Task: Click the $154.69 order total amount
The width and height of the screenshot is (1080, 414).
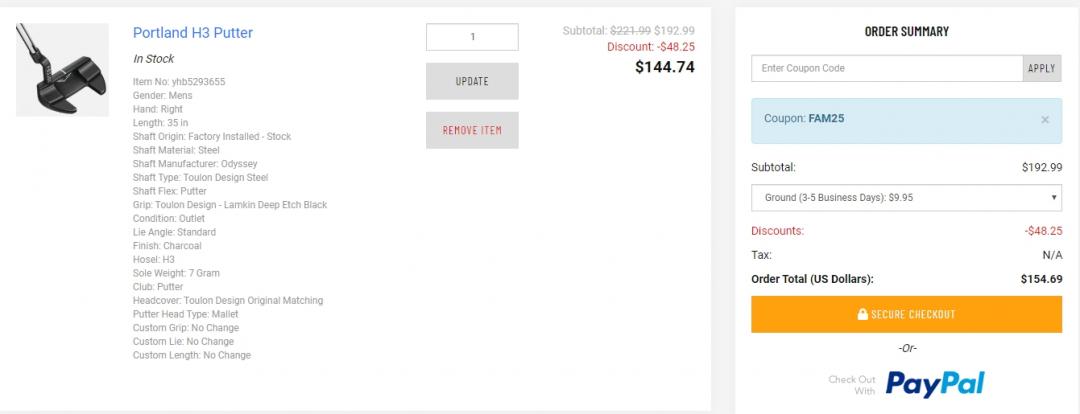Action: (x=1041, y=279)
